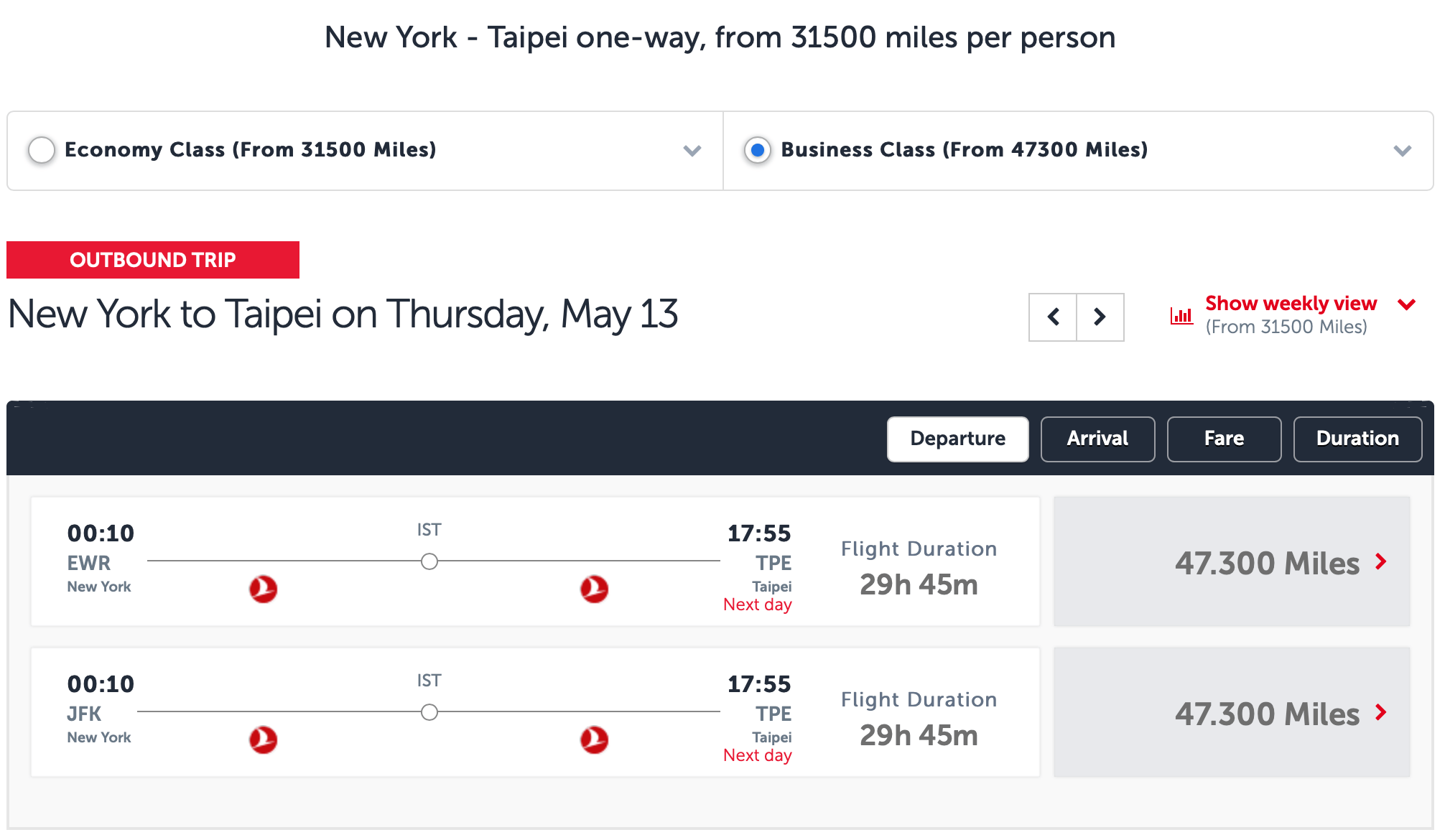Screen dimensions: 1445x840
Task: Expand Business Class dropdown chevron
Action: click(1403, 151)
